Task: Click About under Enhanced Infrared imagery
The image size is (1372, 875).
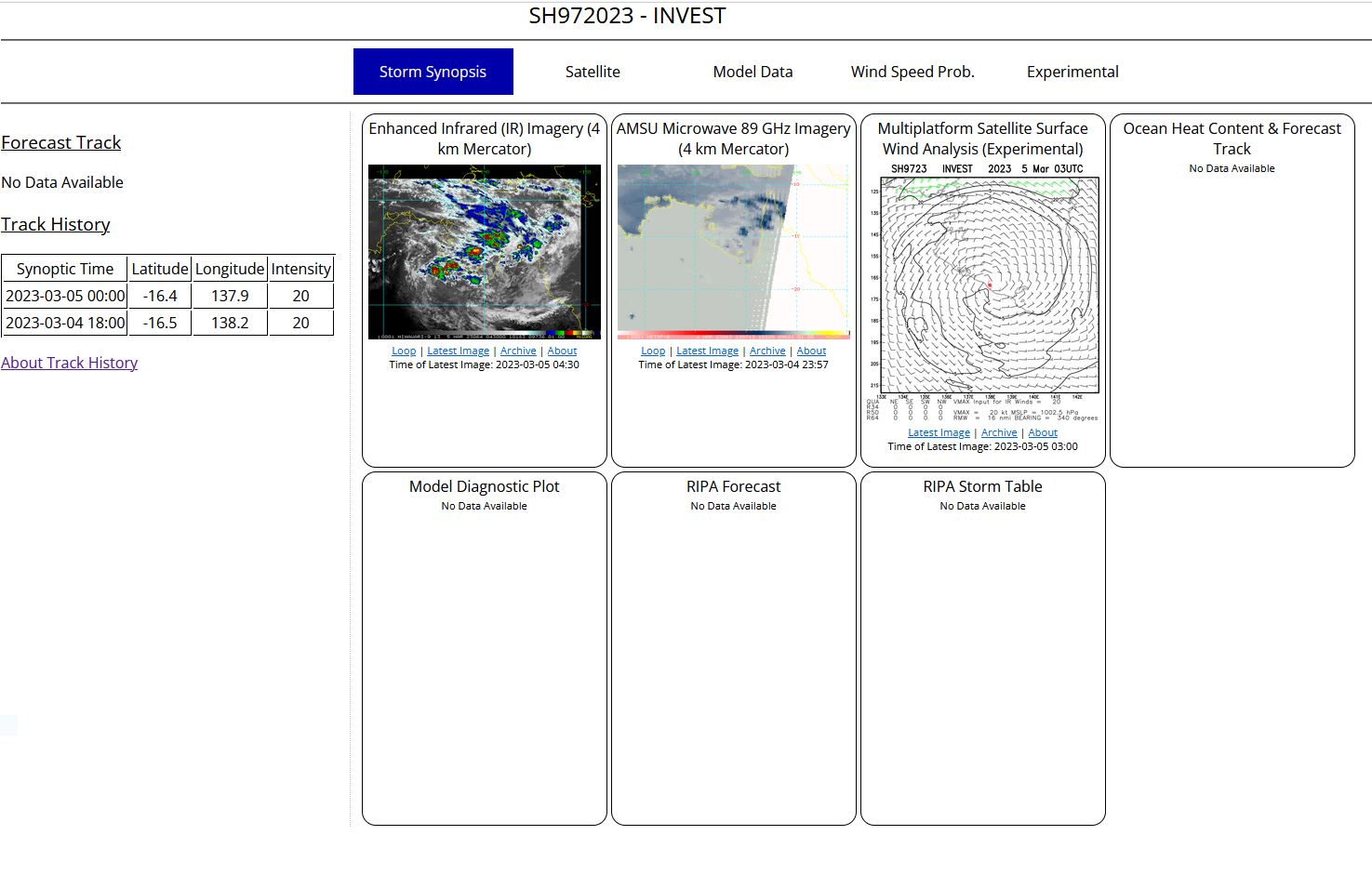Action: point(562,351)
